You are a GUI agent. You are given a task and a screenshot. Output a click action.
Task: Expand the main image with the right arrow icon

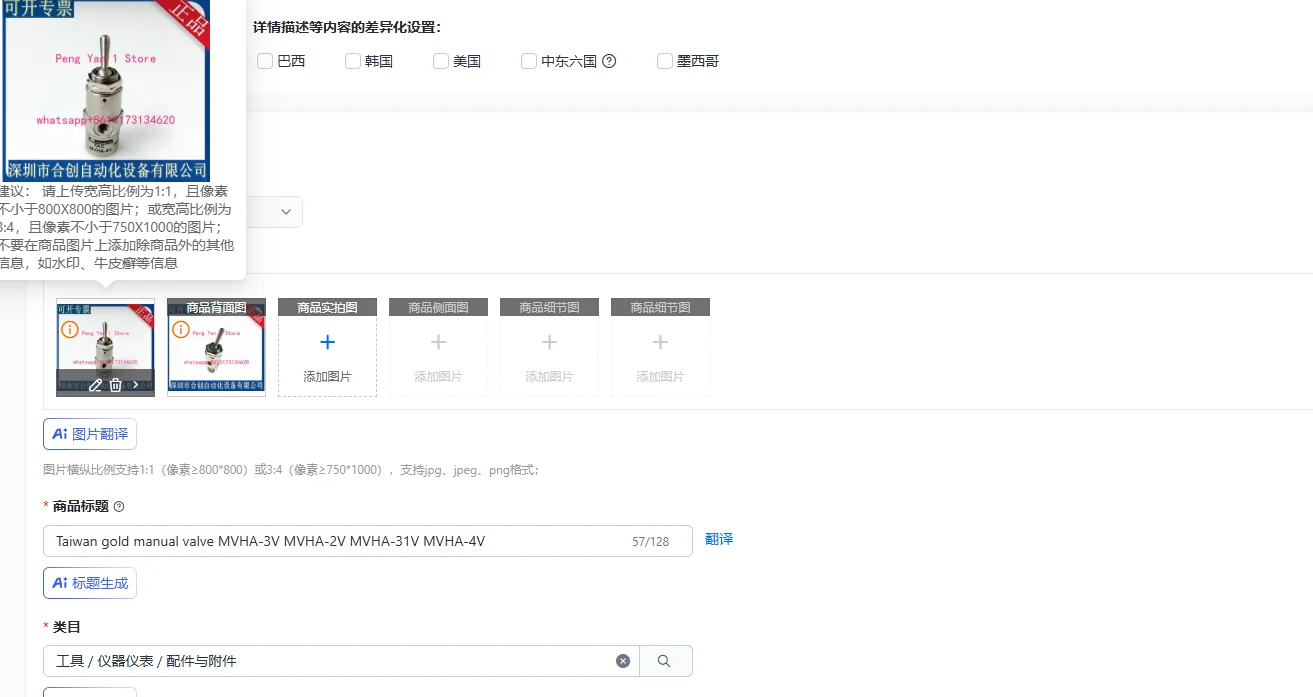(135, 383)
